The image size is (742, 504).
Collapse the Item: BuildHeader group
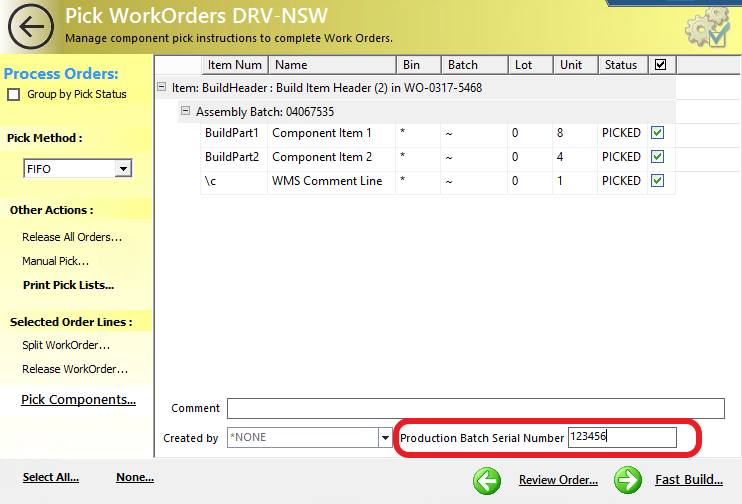[x=161, y=87]
